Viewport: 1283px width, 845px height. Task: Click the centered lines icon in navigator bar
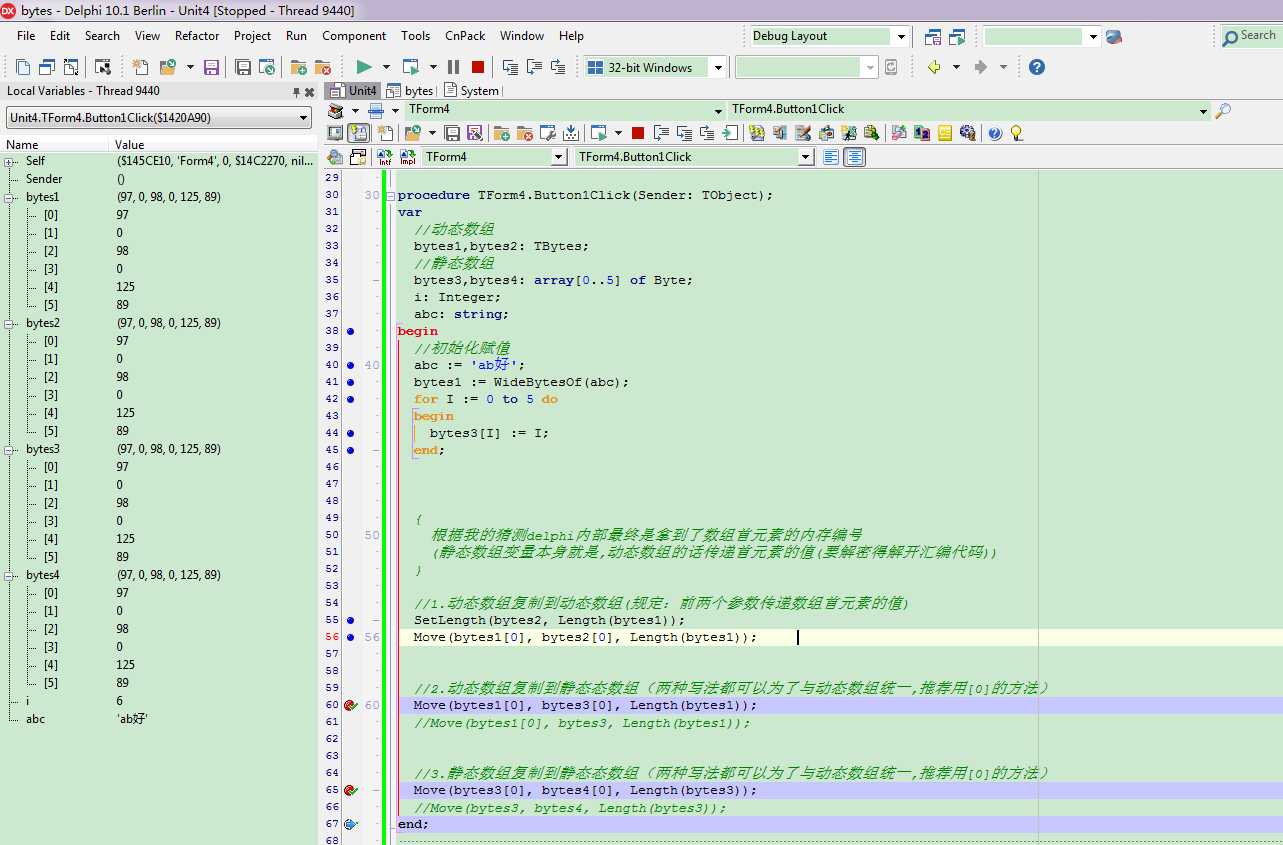point(854,157)
